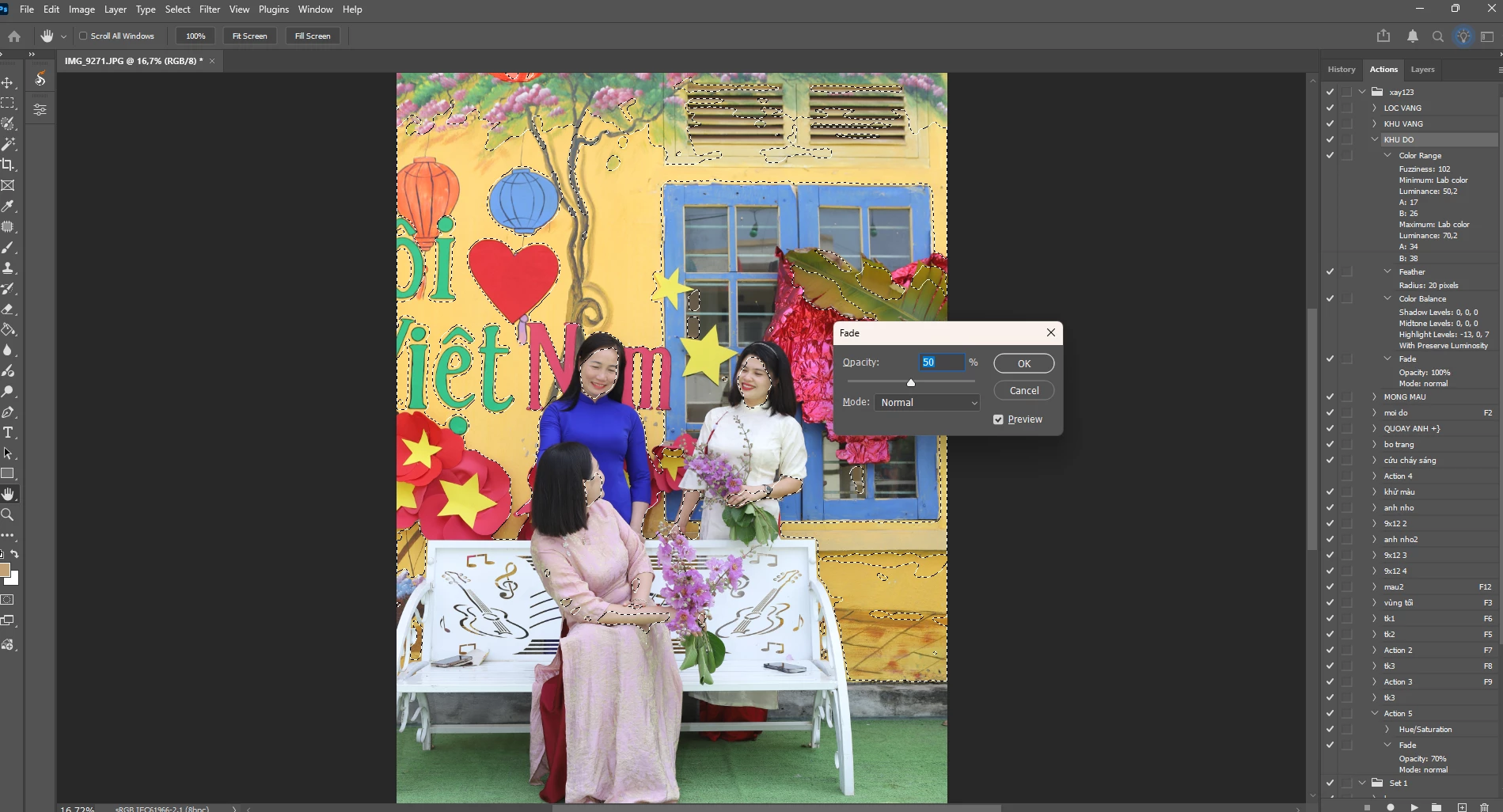The height and width of the screenshot is (812, 1503).
Task: Collapse the KHU DO action
Action: tap(1375, 139)
